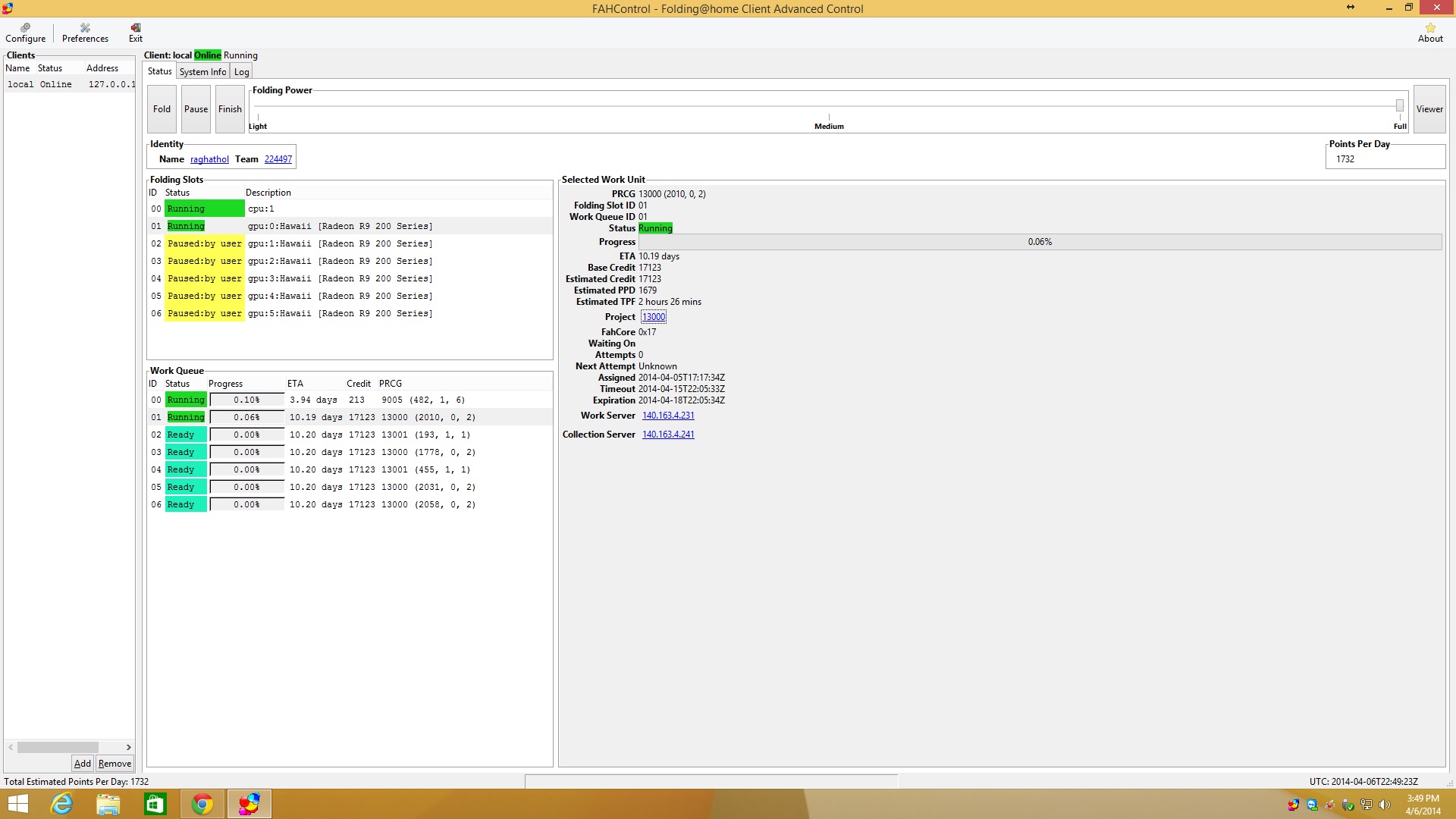This screenshot has width=1456, height=819.
Task: Open the Configure dialog
Action: tap(25, 33)
